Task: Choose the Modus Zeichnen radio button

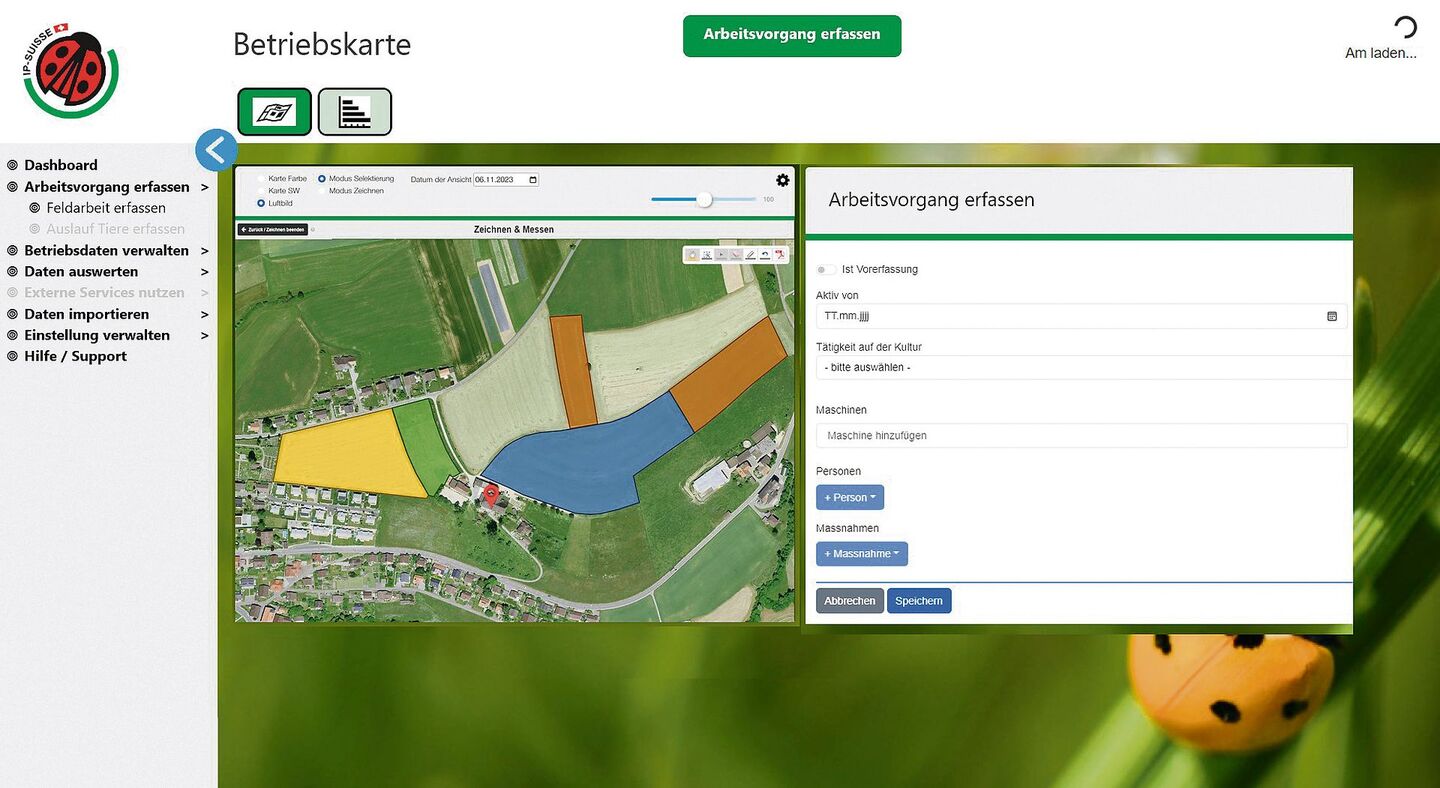Action: (x=322, y=191)
